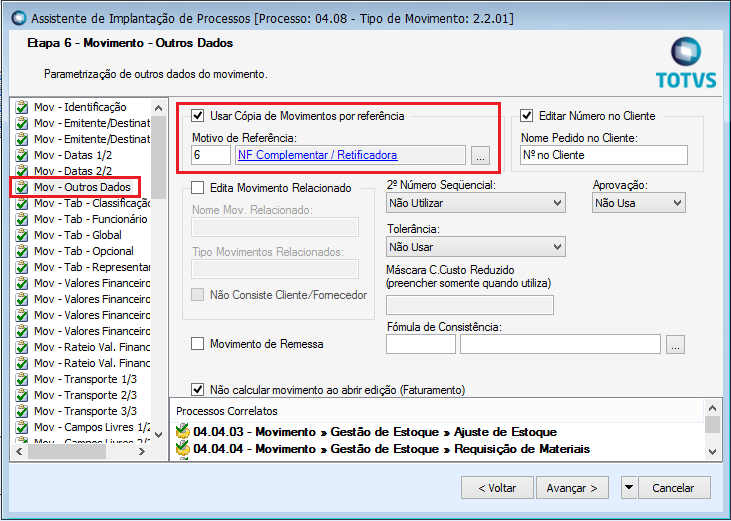Click the Fórmula de Consistência description field

[560, 344]
